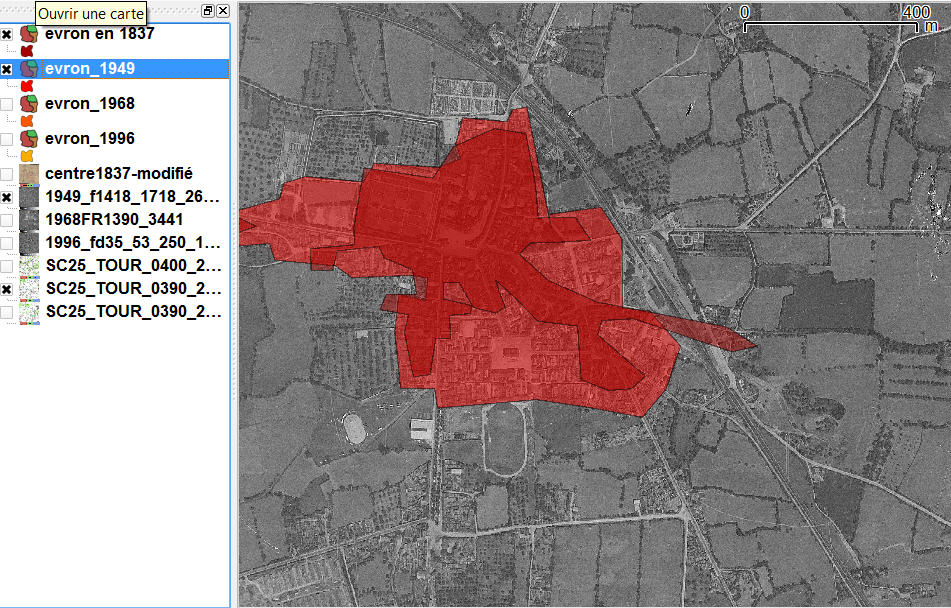The image size is (951, 608).
Task: Select the SC25_TOUR_0400_2… layer name
Action: pos(133,266)
